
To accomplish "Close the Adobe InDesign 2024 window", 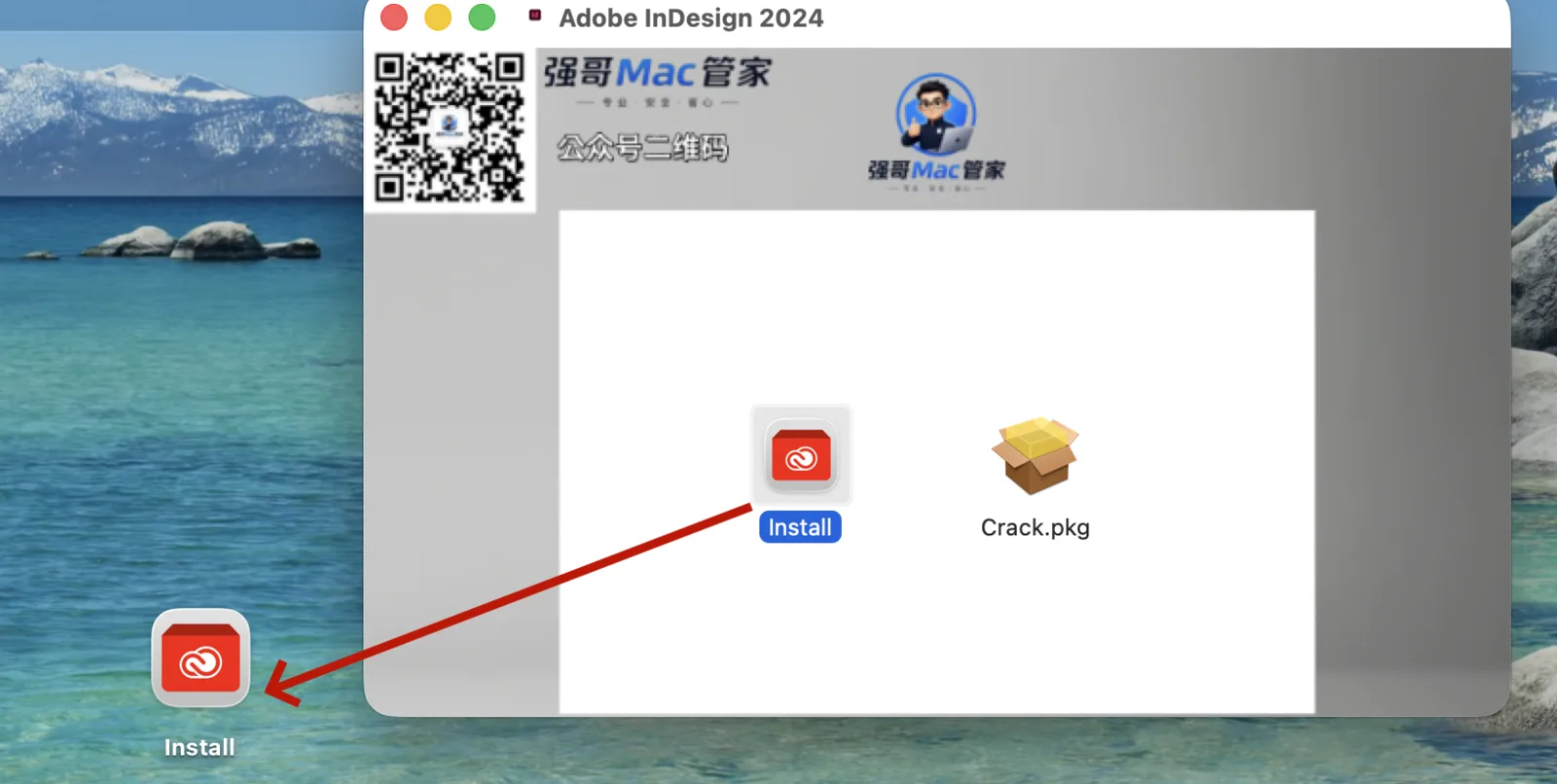I will [394, 18].
